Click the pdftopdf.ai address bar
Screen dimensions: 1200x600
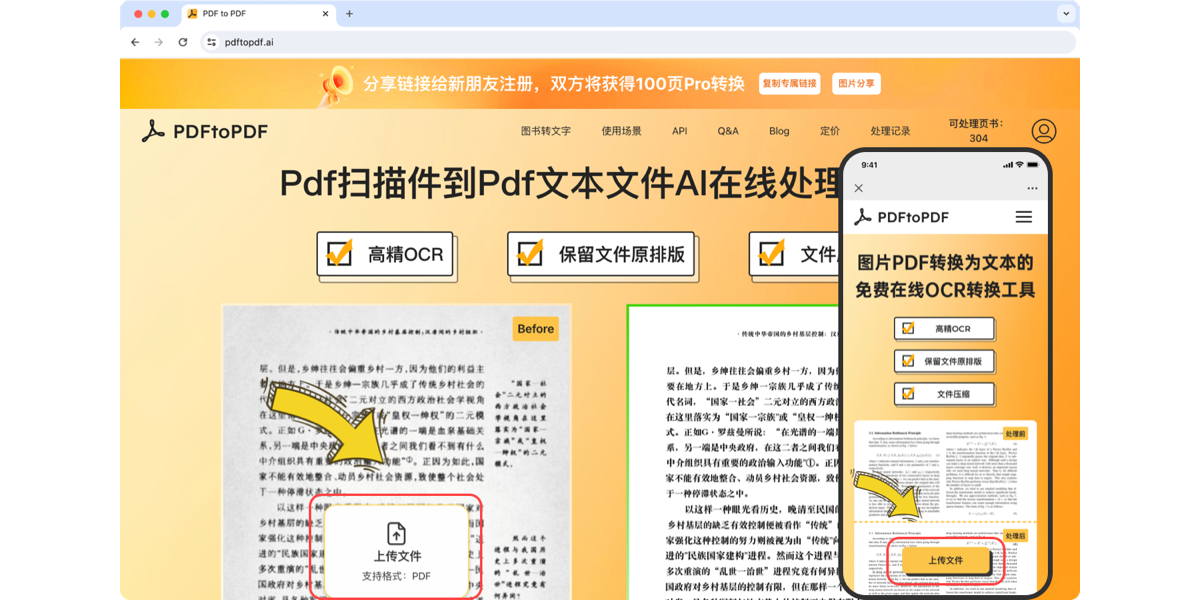pyautogui.click(x=638, y=42)
